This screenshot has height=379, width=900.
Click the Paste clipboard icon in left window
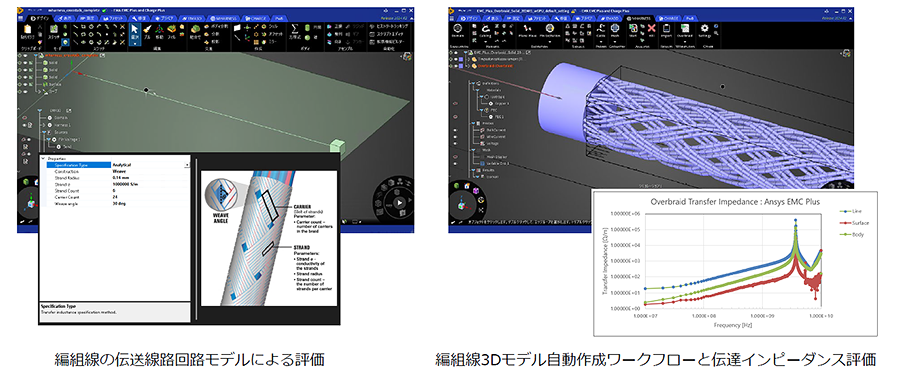(x=28, y=29)
